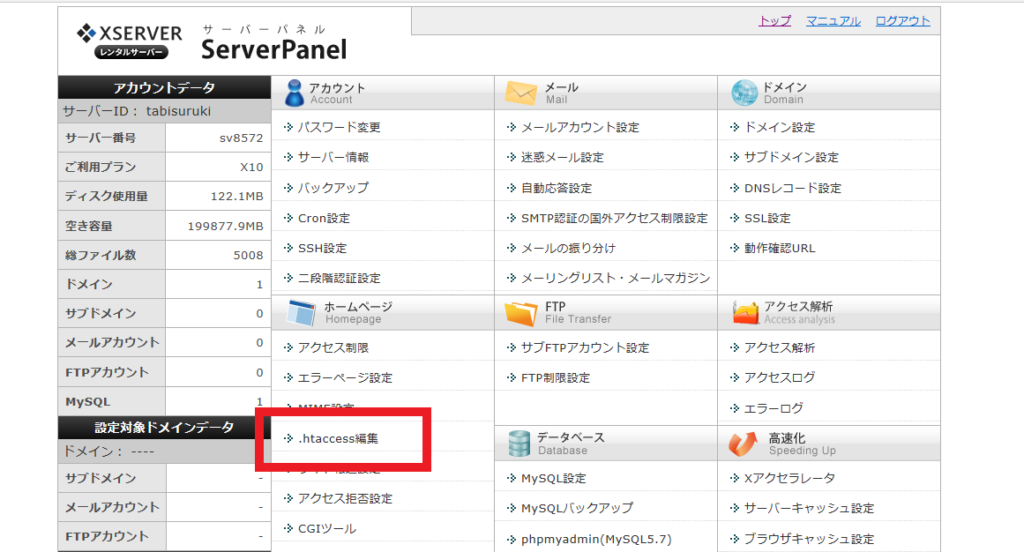Open MySQLバックアップ
Viewport: 1024px width, 552px height.
click(x=577, y=508)
